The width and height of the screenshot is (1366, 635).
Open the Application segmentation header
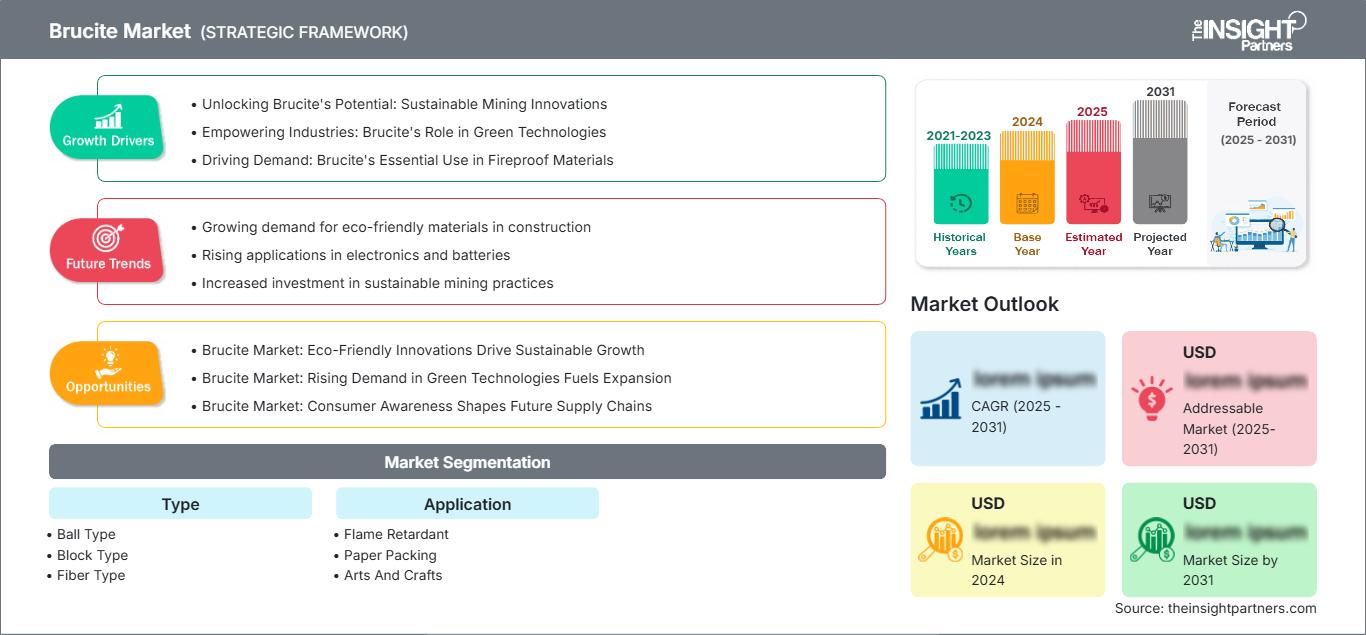coord(467,504)
